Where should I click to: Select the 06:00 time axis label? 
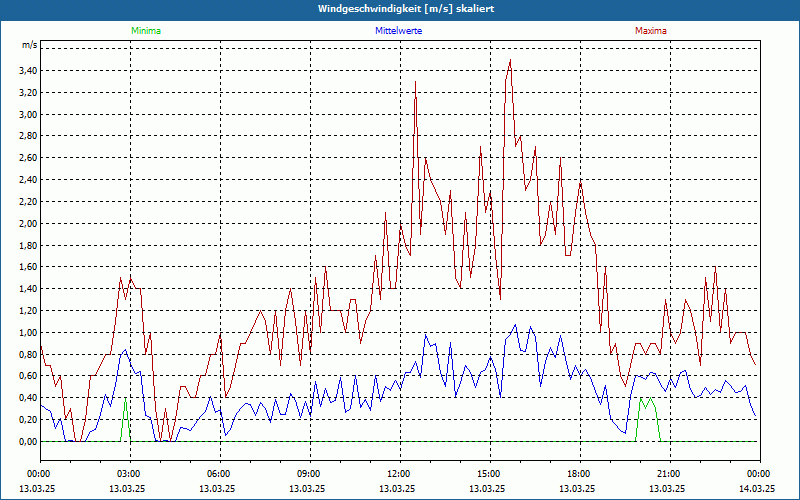click(218, 474)
